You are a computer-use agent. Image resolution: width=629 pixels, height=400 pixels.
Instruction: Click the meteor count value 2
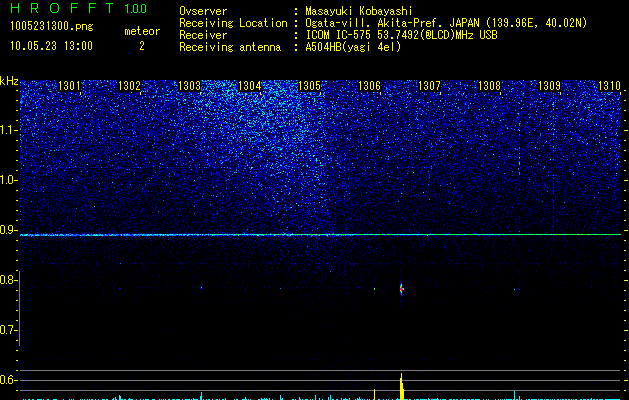(142, 46)
